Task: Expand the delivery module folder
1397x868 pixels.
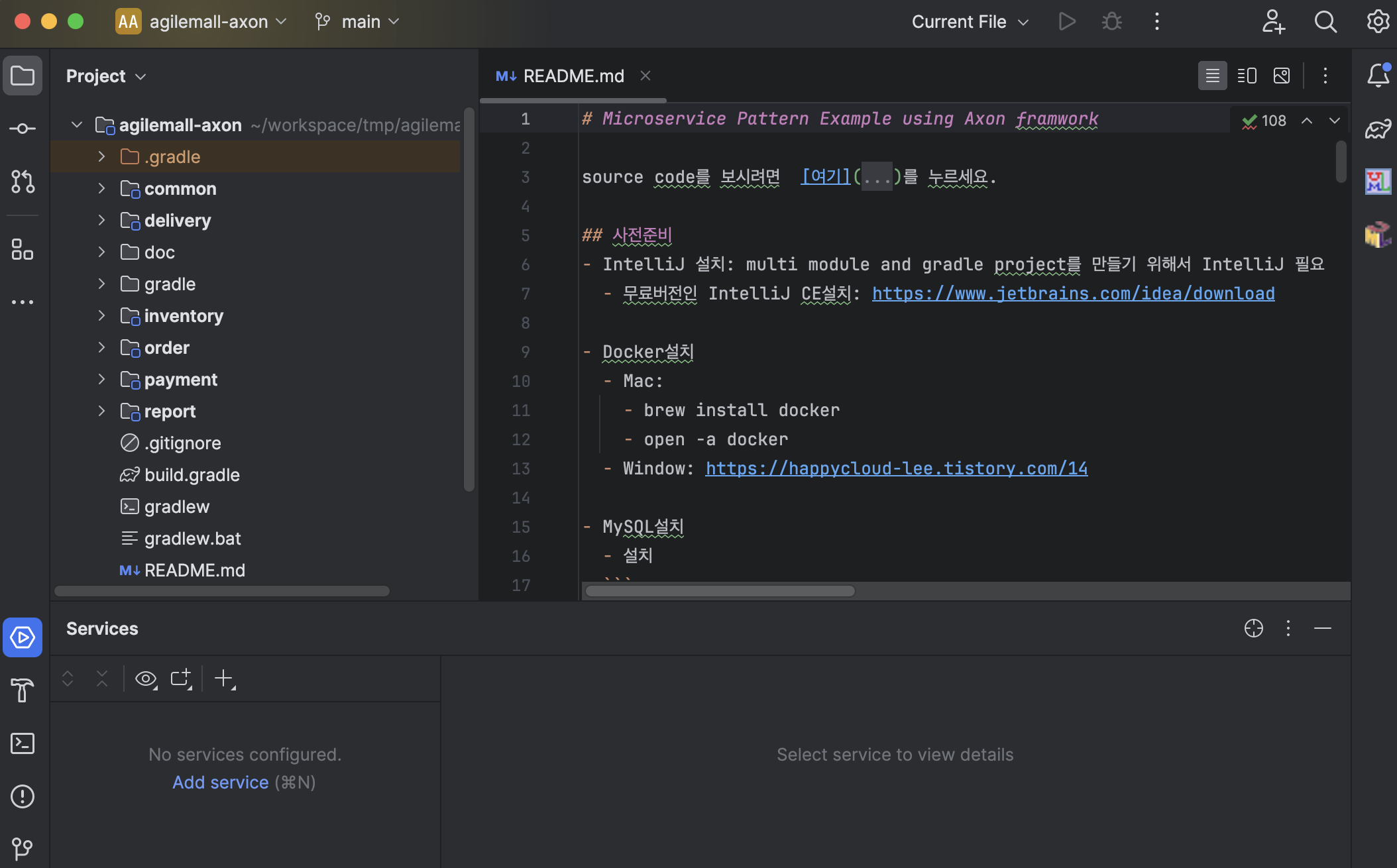Action: [x=101, y=221]
